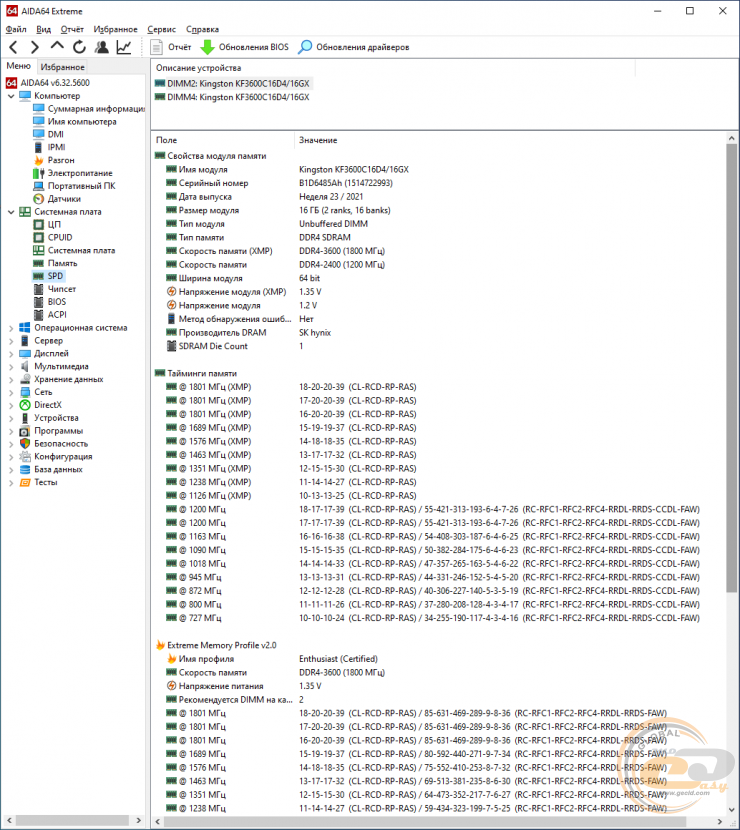Screen dimensions: 740x830
Task: Expand the Программы tree node
Action: (11, 431)
